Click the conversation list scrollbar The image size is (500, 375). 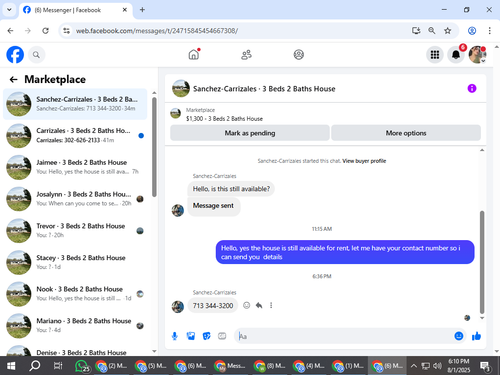[154, 147]
